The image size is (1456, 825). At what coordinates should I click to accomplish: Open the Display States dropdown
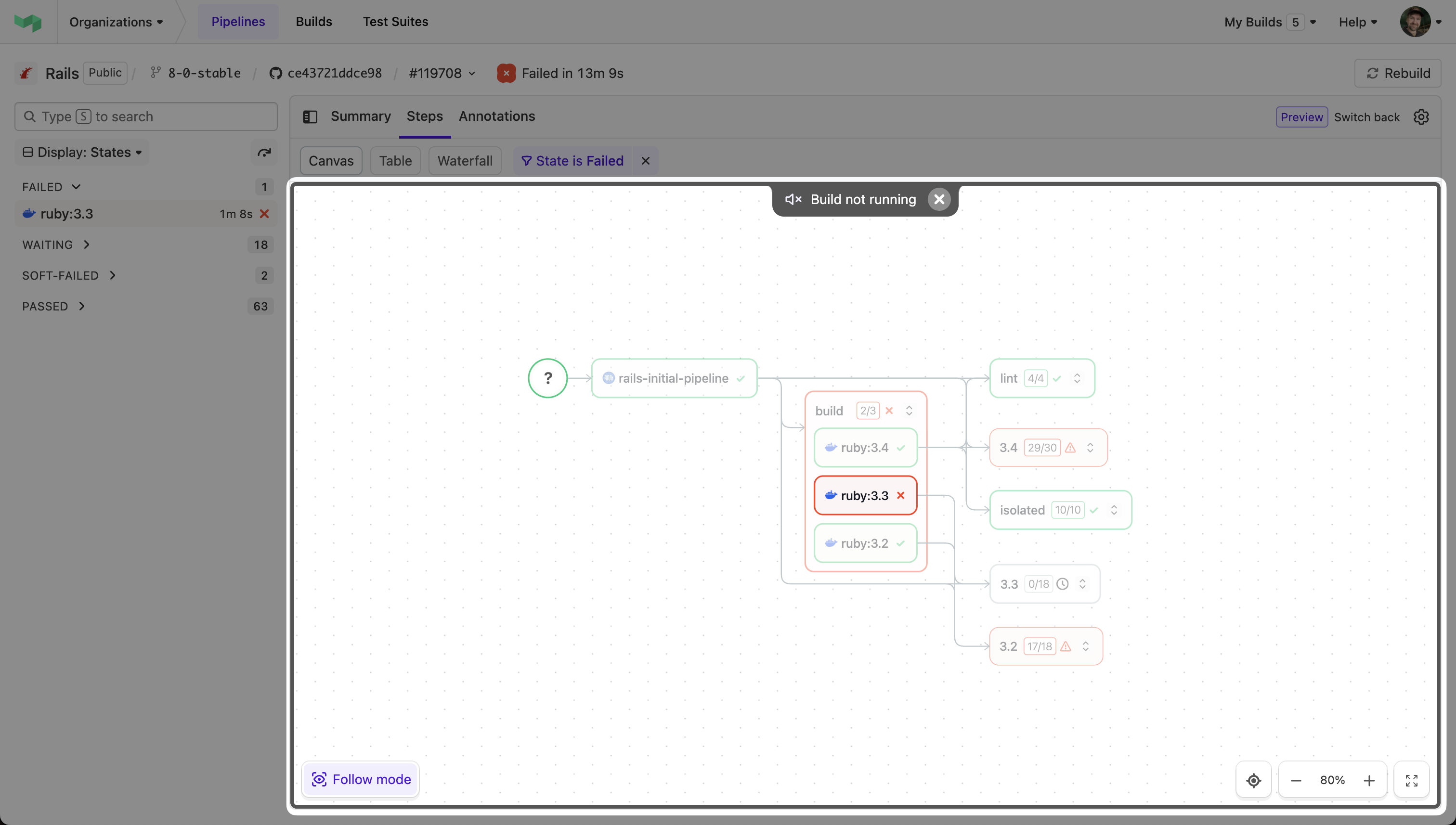click(81, 152)
